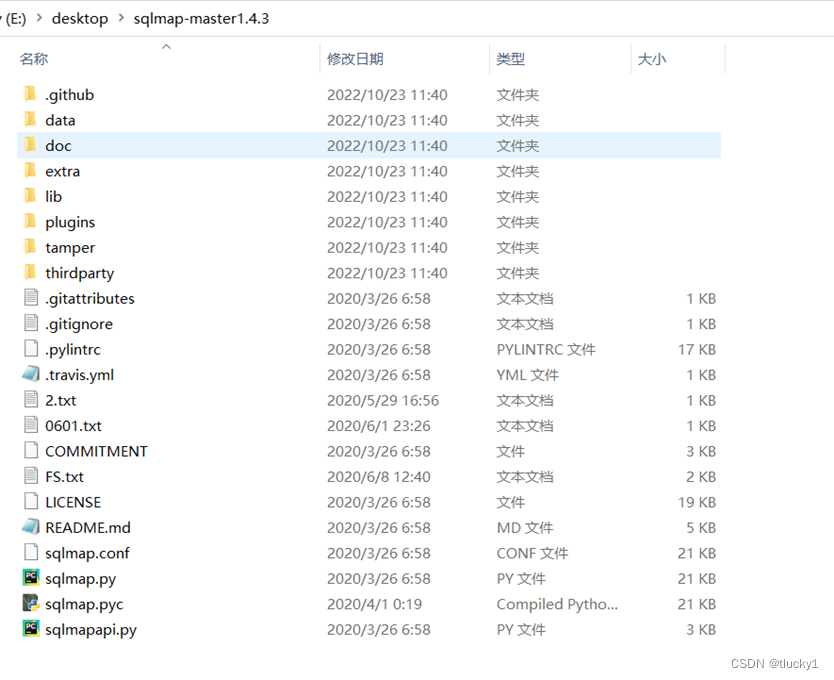Select the doc folder name

(58, 146)
